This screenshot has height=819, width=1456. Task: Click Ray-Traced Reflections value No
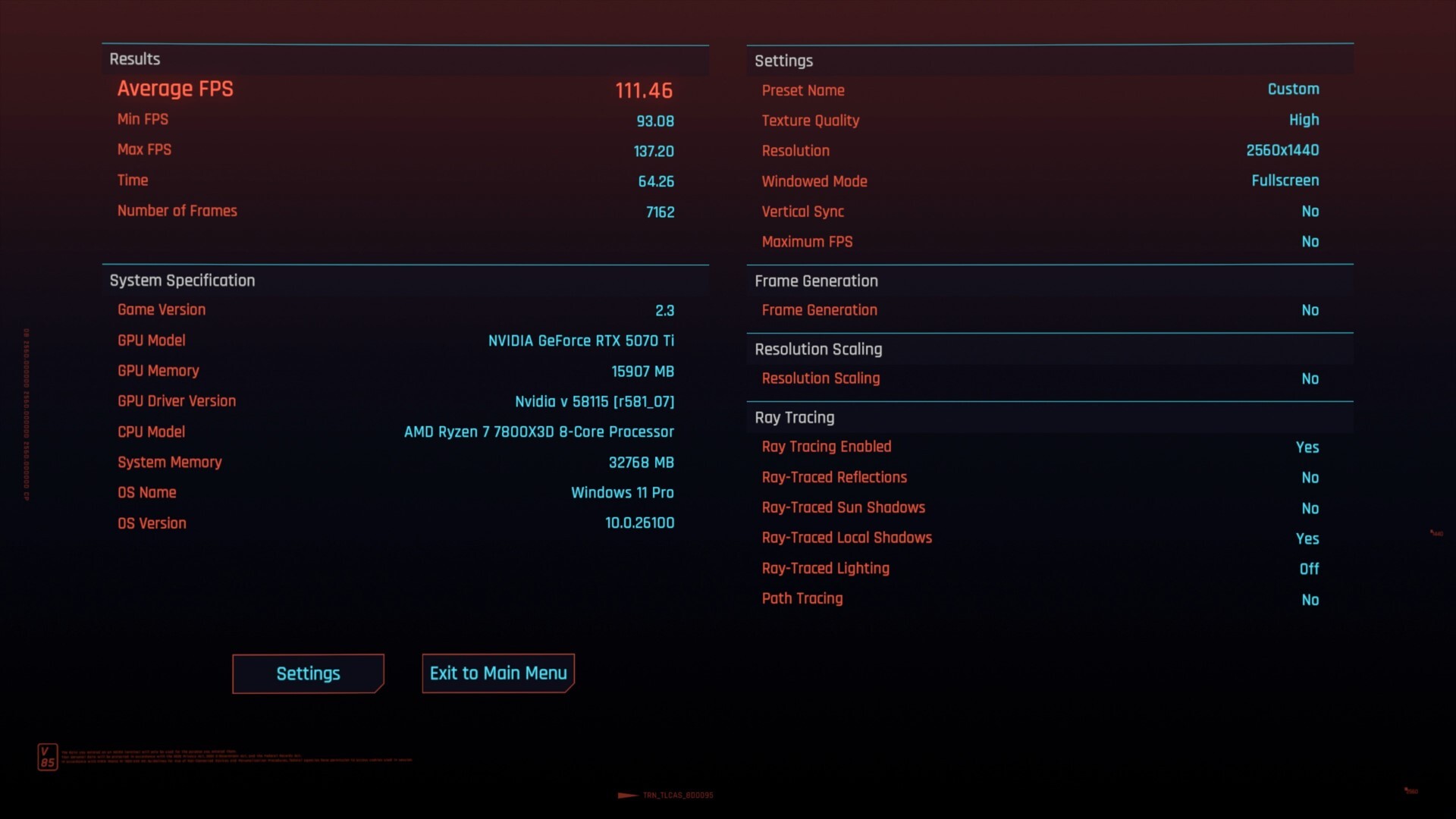tap(1310, 478)
